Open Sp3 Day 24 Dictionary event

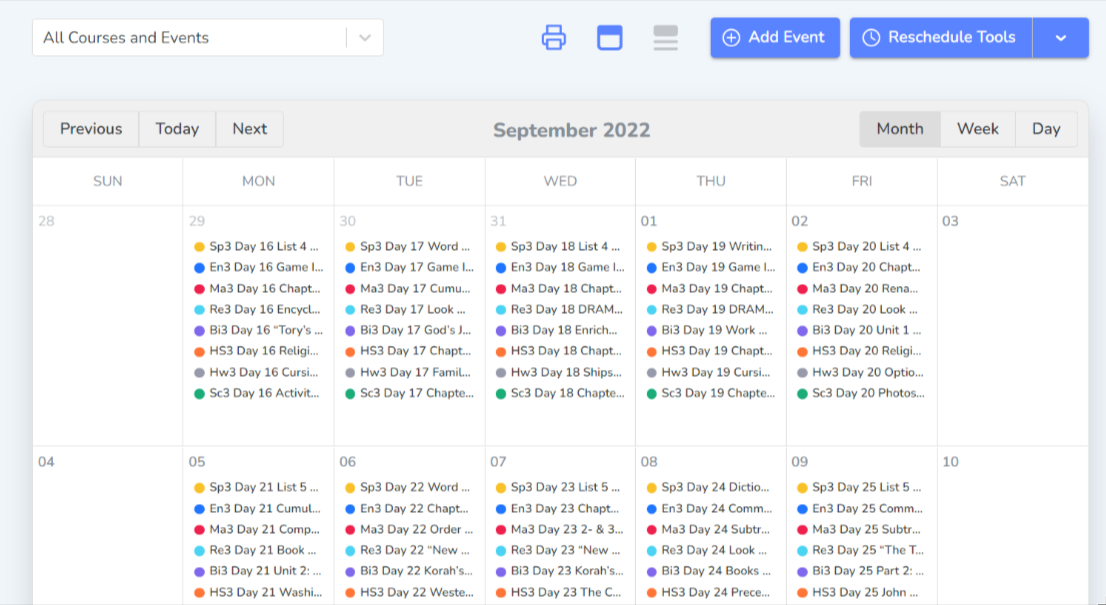pyautogui.click(x=710, y=487)
